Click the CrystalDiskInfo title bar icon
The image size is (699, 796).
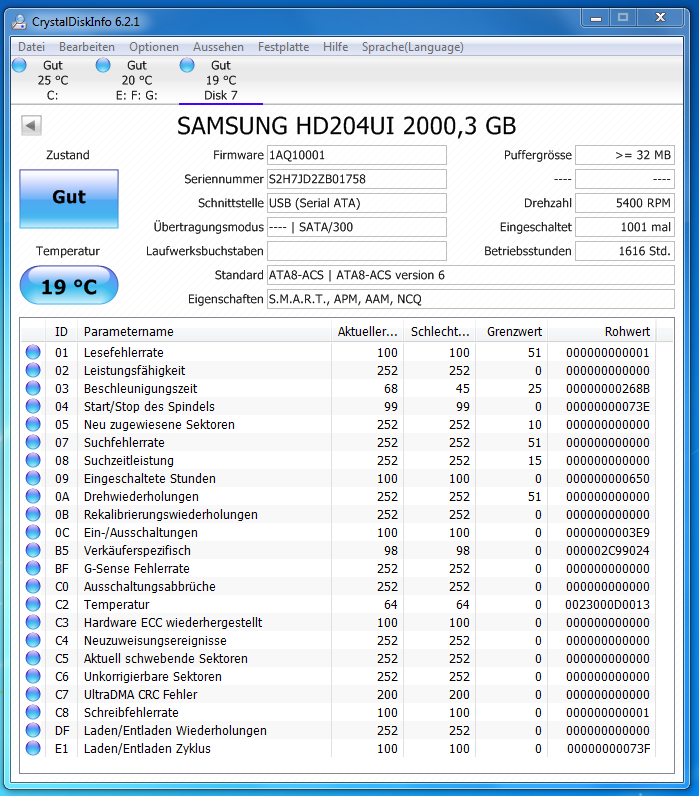19,21
